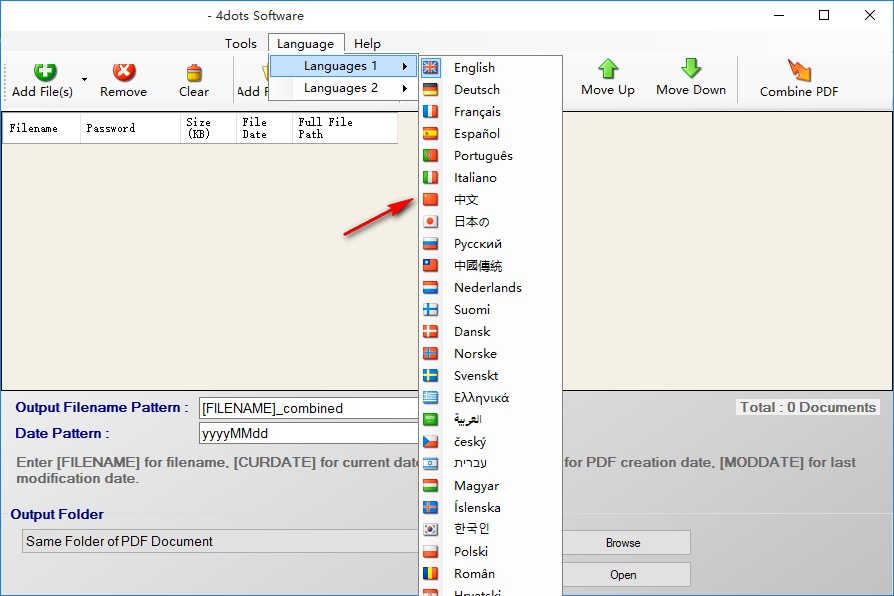This screenshot has width=894, height=596.
Task: Open the Same Folder of PDF Document combo box
Action: click(x=221, y=541)
